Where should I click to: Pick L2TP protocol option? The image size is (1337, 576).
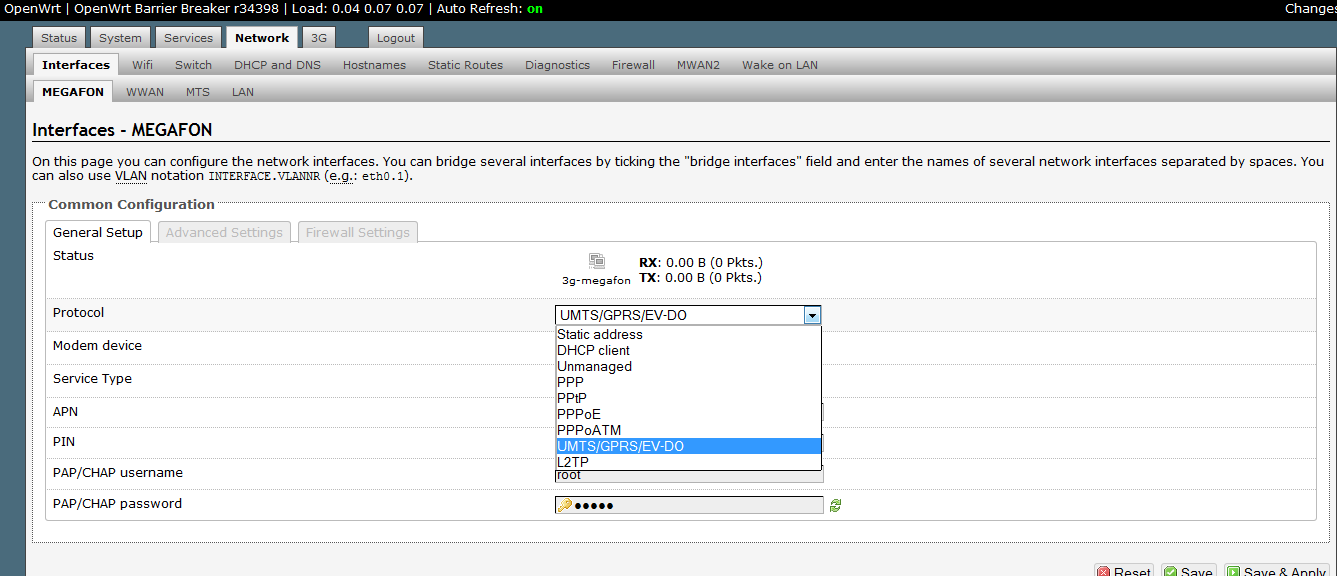688,462
